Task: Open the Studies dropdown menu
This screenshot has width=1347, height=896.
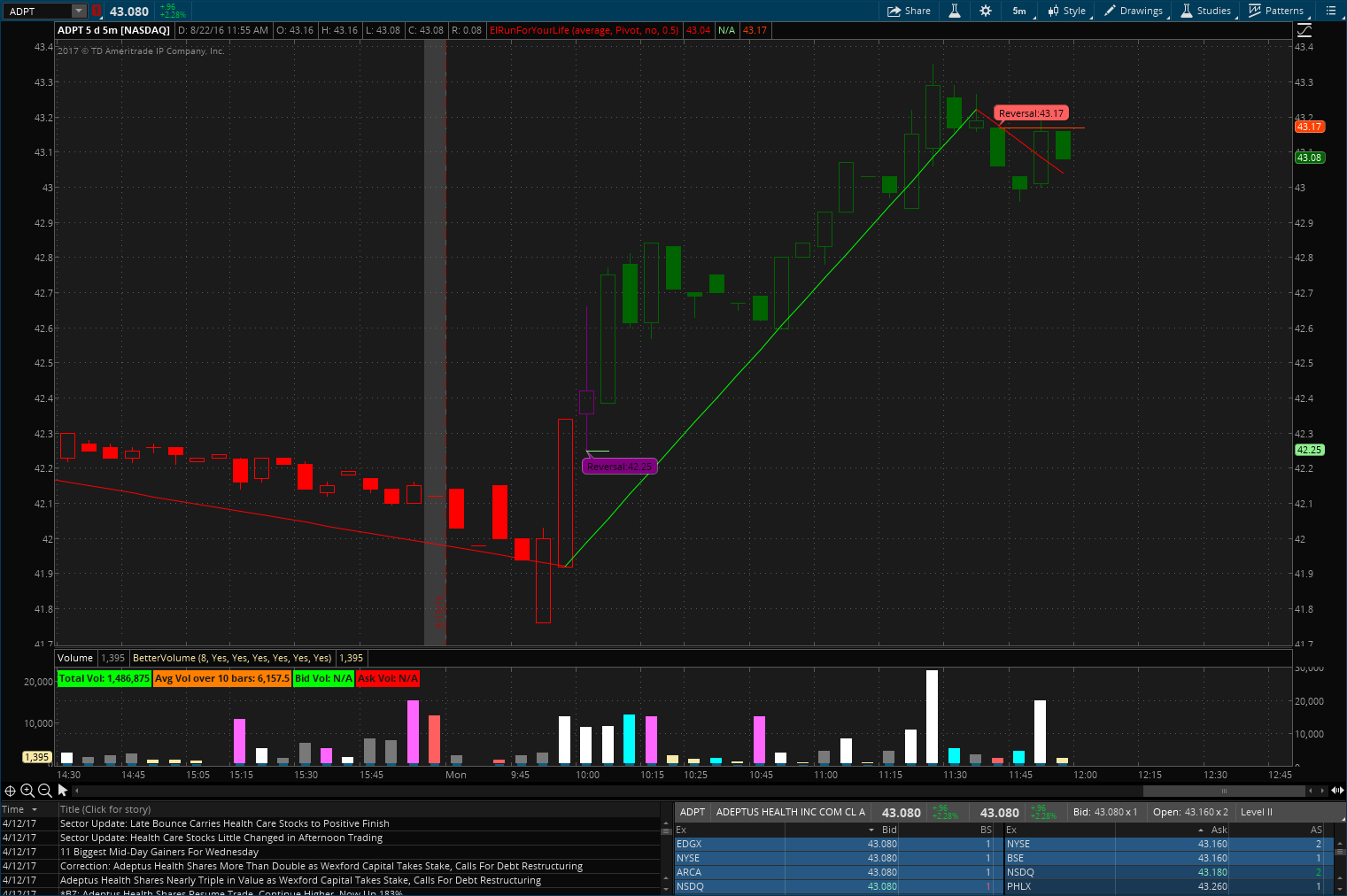Action: (x=1205, y=11)
